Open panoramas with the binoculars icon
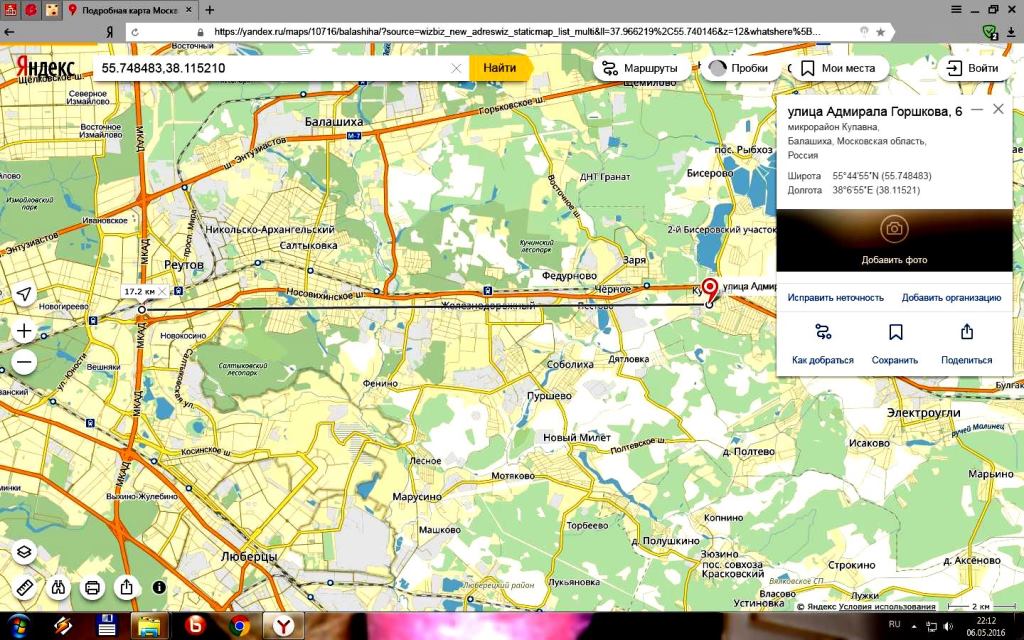1024x640 pixels. pos(59,587)
